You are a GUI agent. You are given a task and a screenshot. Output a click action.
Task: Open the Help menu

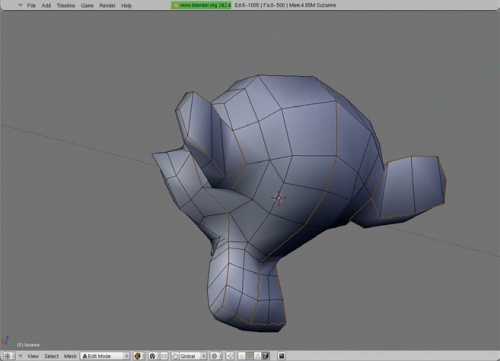click(x=126, y=5)
